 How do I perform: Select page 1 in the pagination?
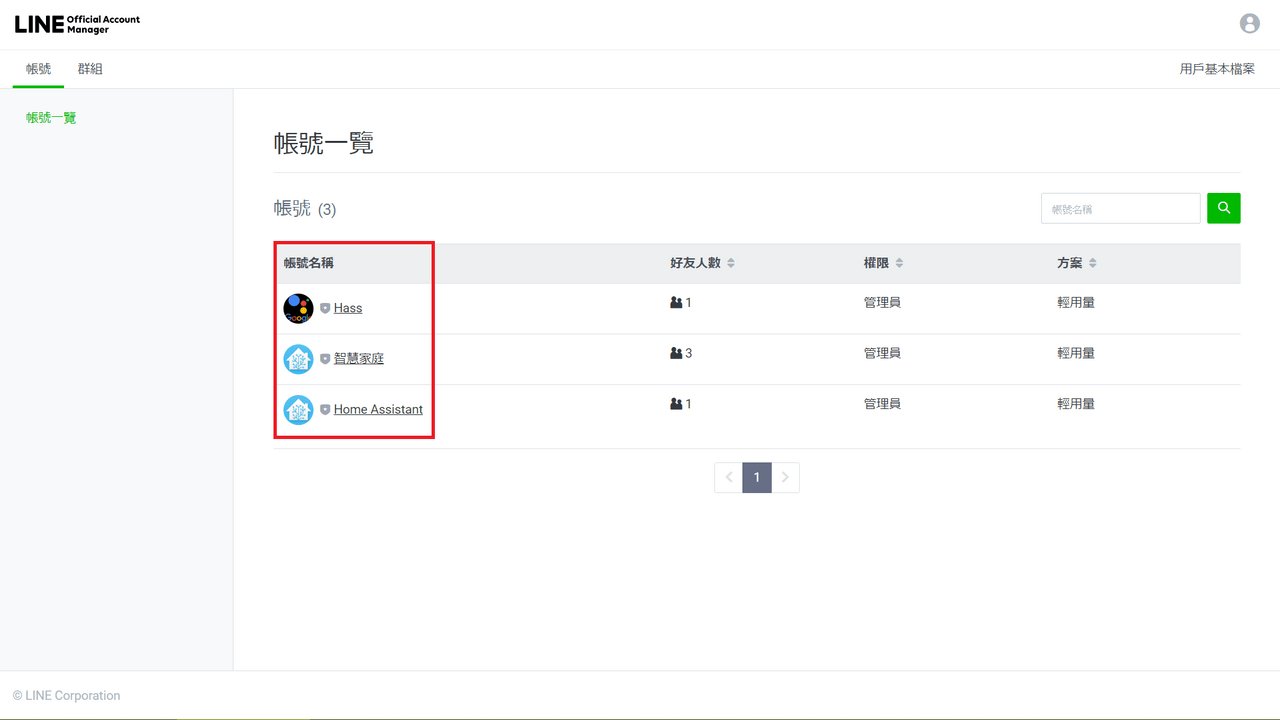(757, 477)
